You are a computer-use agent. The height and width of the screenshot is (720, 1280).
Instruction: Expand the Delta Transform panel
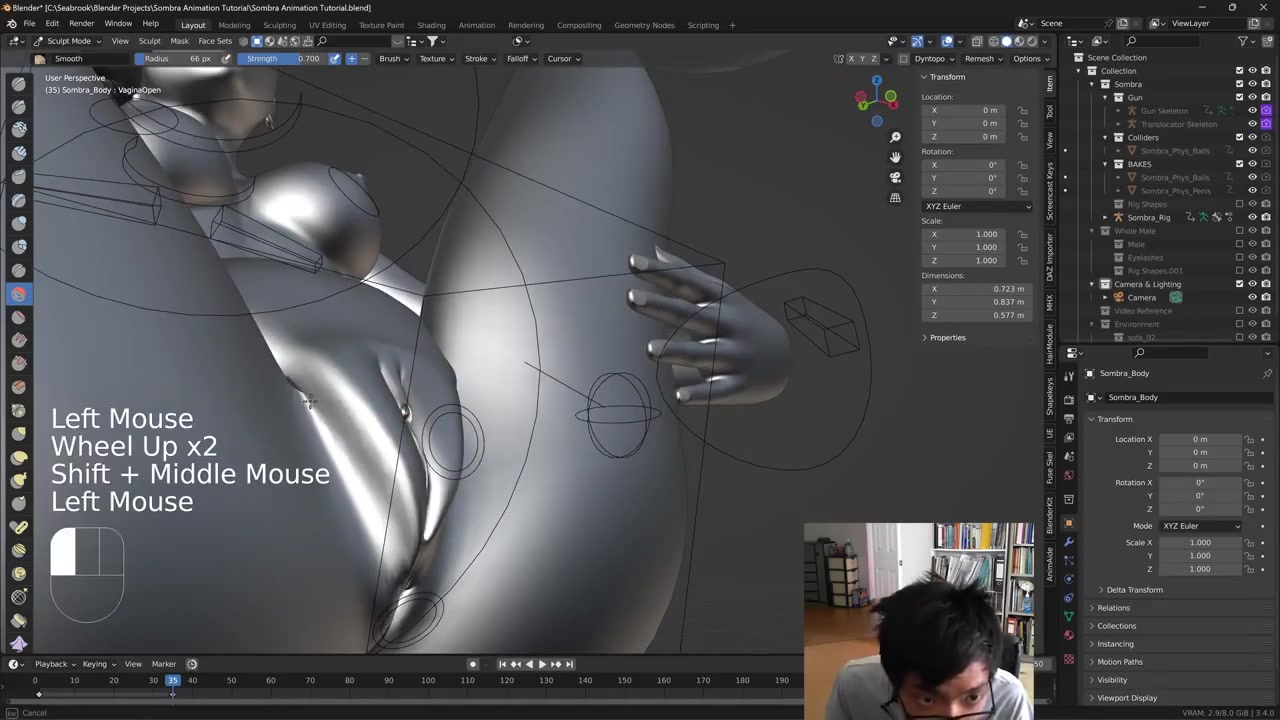point(1134,590)
